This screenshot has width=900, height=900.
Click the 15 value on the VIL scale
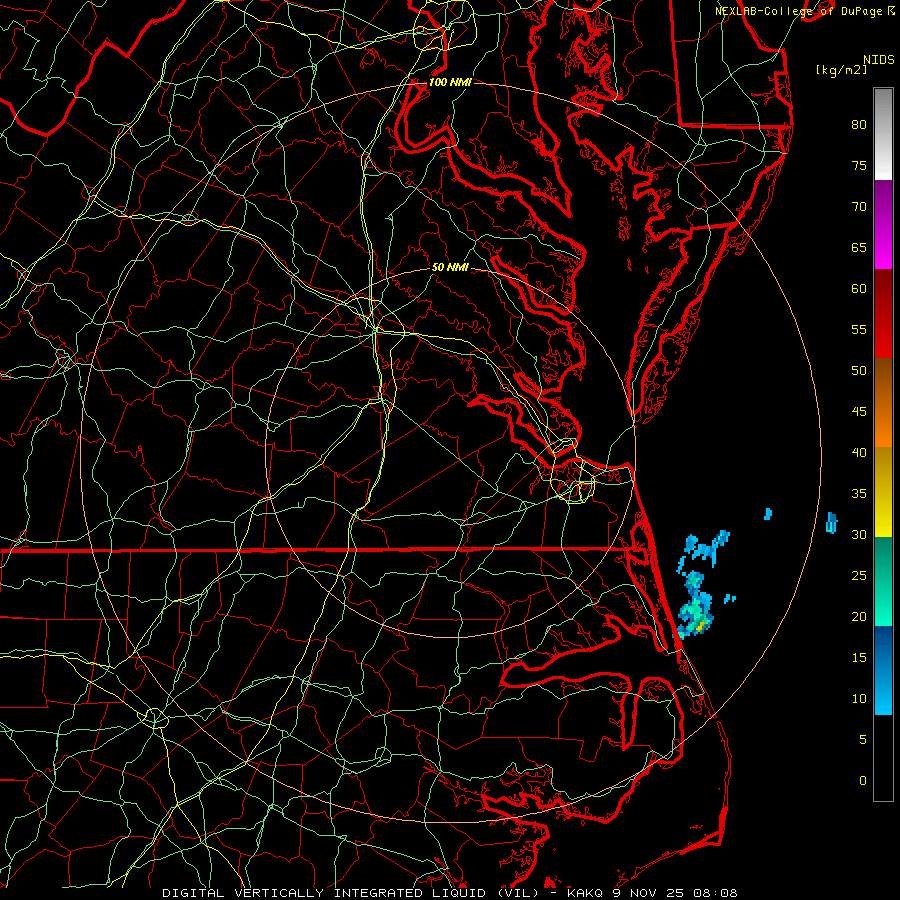coord(859,657)
